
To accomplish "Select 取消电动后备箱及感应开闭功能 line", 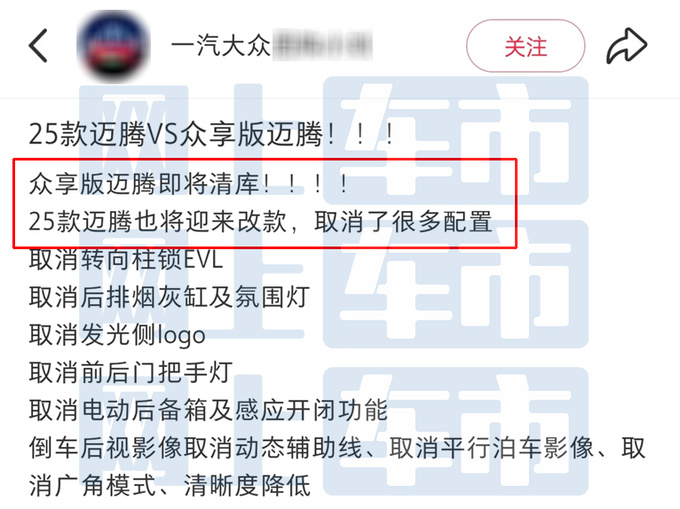I will (208, 410).
